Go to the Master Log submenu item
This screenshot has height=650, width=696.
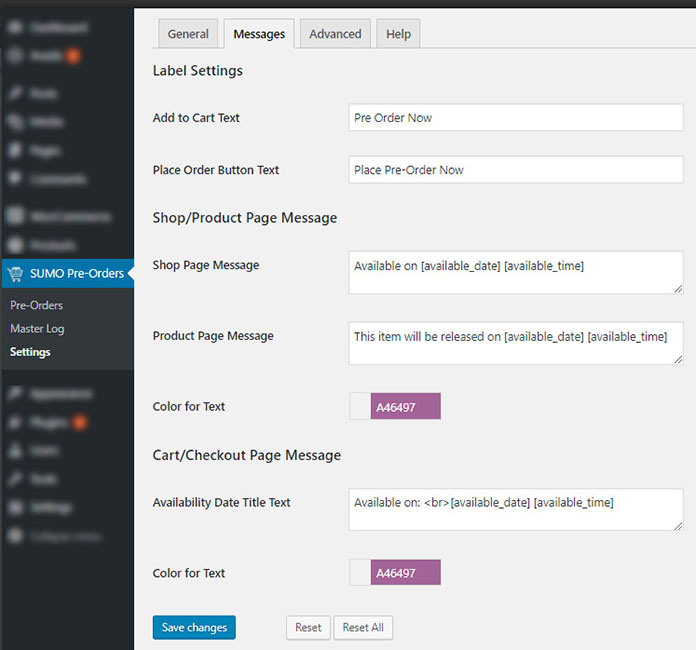pos(37,328)
